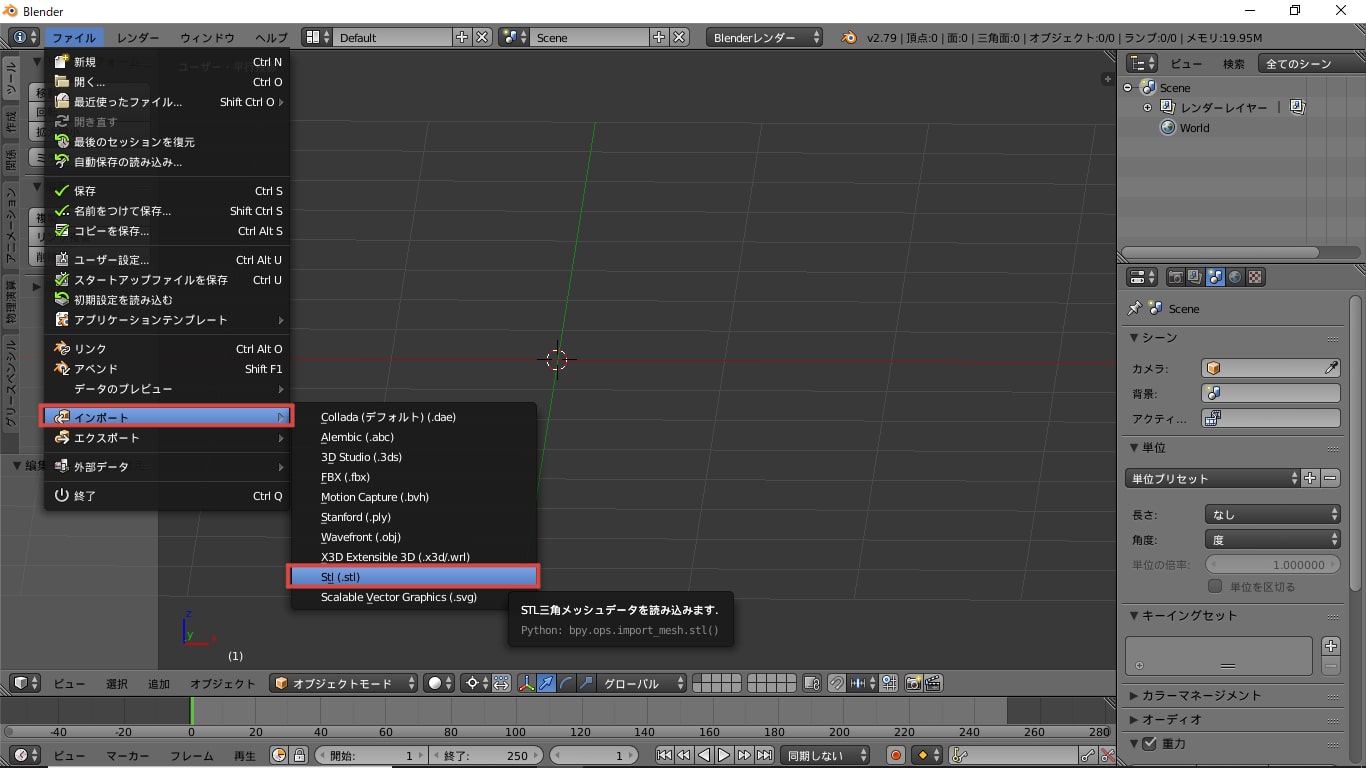Click the Scene pin icon in Properties

1134,308
